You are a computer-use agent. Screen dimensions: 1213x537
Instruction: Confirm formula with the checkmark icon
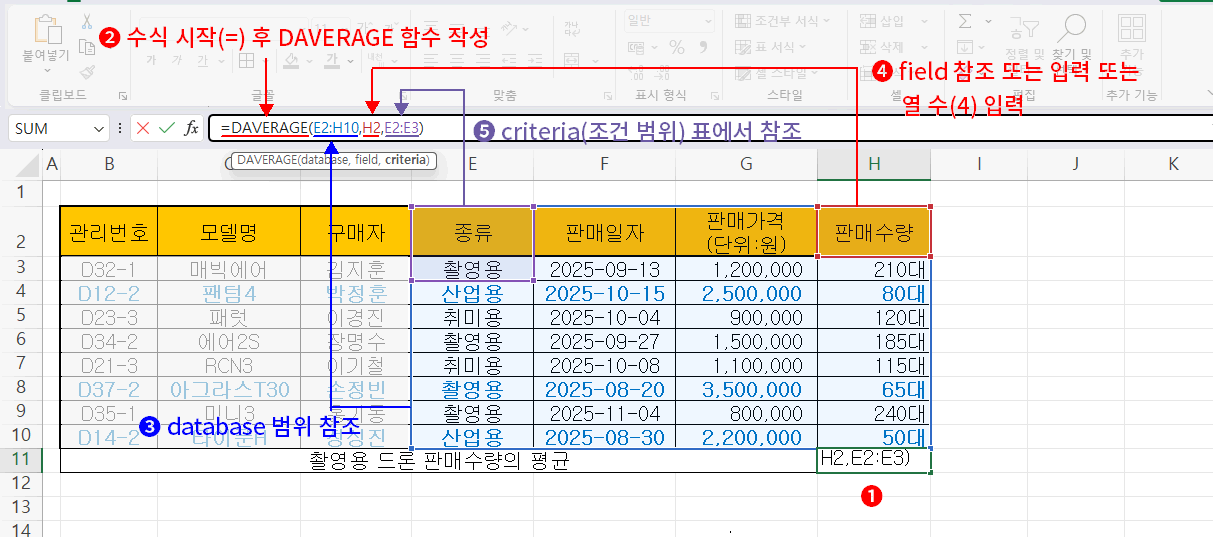(x=166, y=128)
